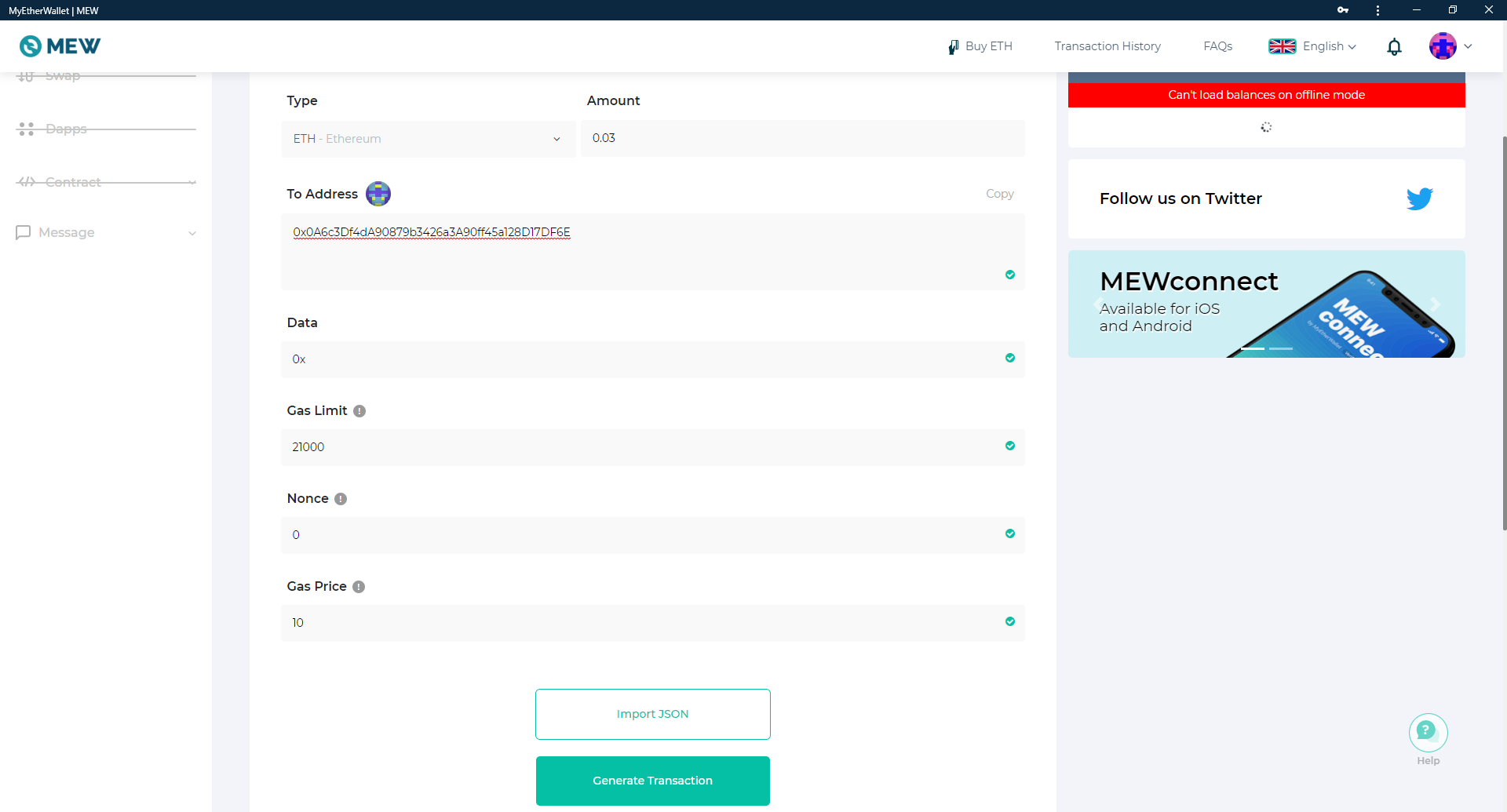Click the page vertical scrollbar
The width and height of the screenshot is (1507, 812).
(1504, 333)
